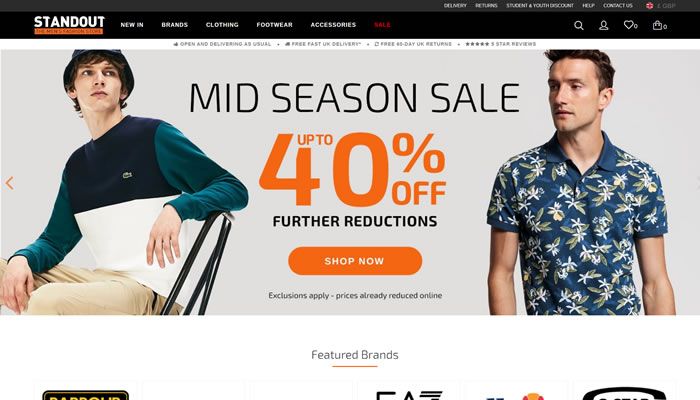Go to the Sale section

(382, 25)
